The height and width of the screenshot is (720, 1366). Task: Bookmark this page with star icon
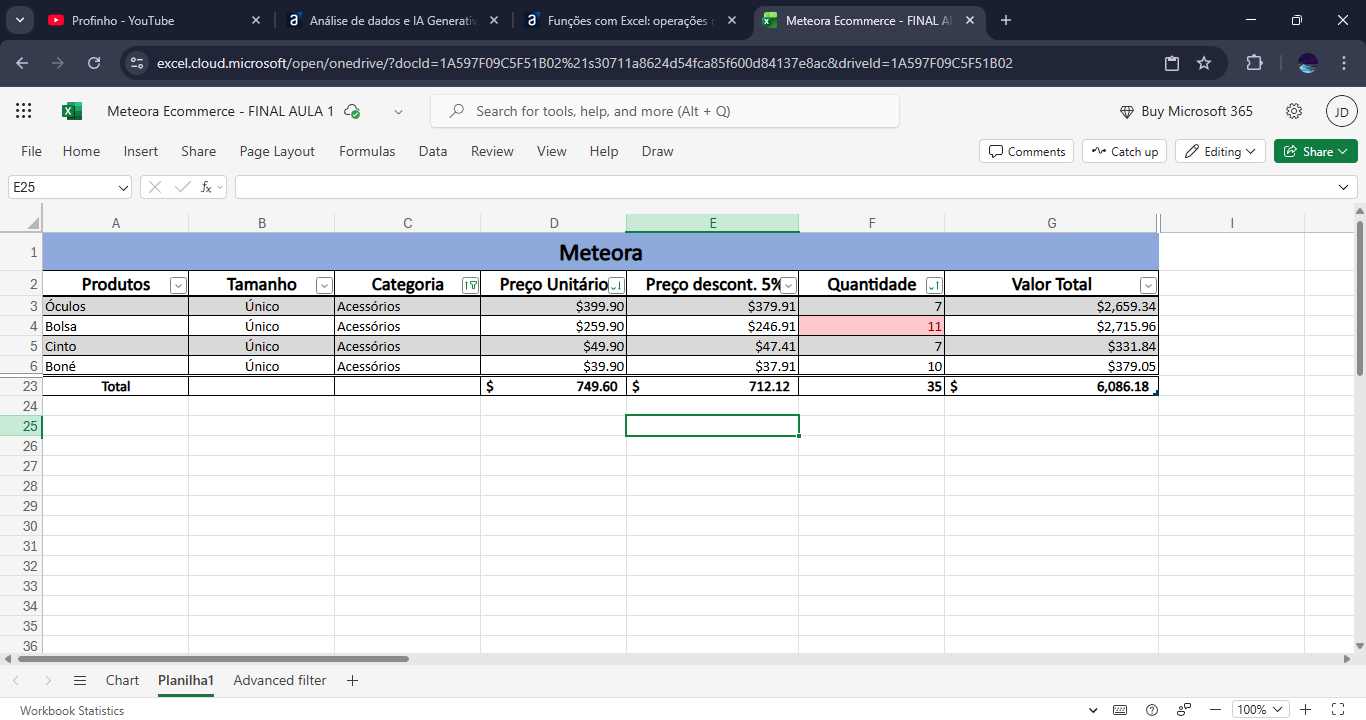click(x=1204, y=63)
